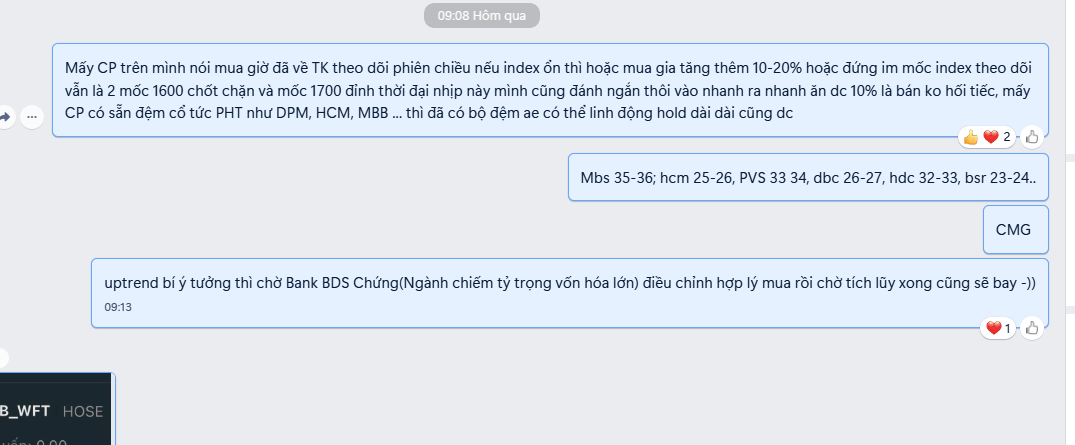The height and width of the screenshot is (445, 1075).
Task: Click the forward arrow beside the first message
Action: point(6,118)
